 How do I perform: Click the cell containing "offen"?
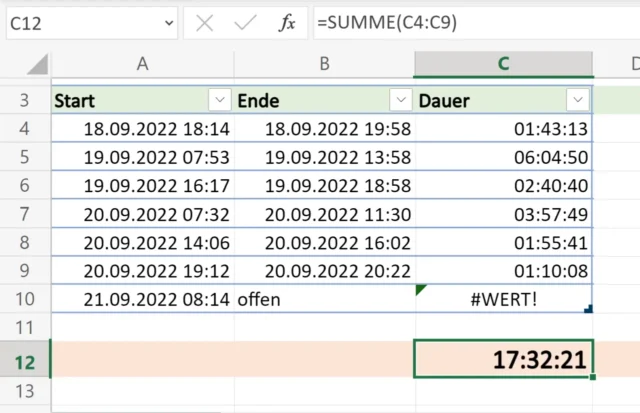325,298
